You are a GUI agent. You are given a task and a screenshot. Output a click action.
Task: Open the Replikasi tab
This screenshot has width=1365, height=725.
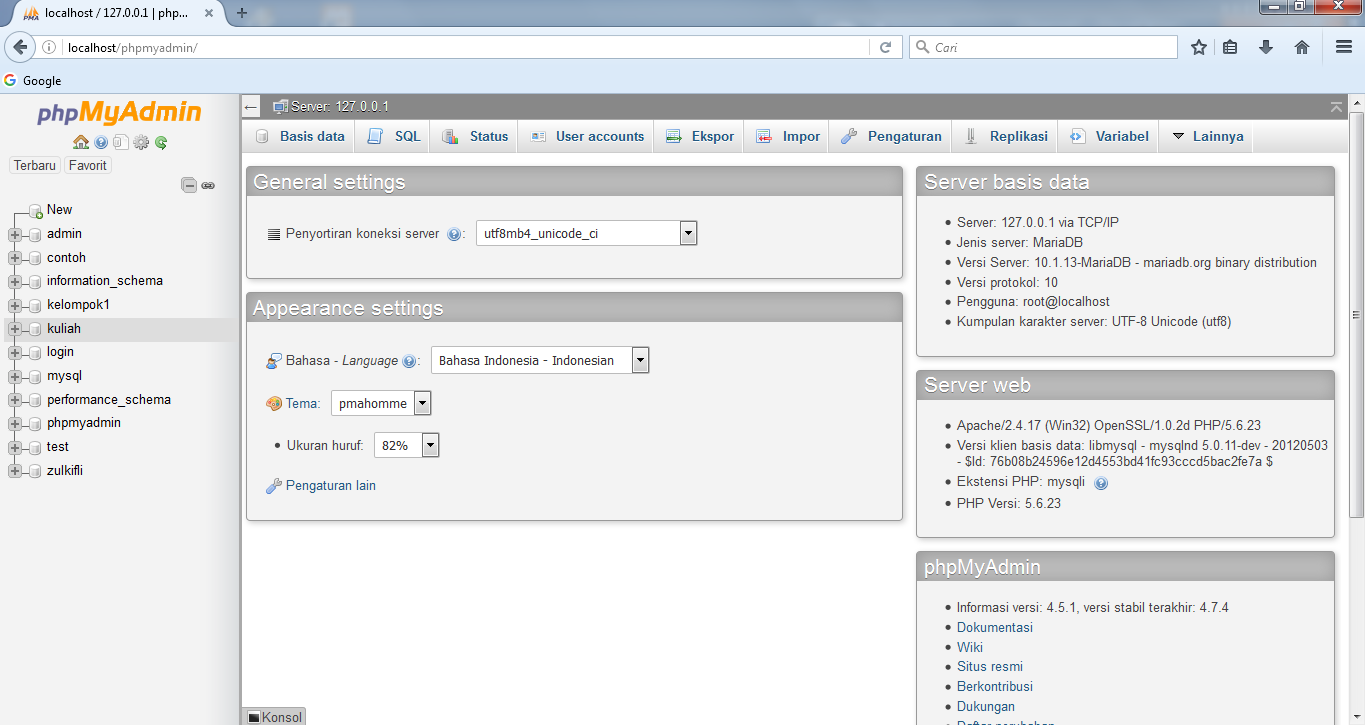pos(1005,136)
